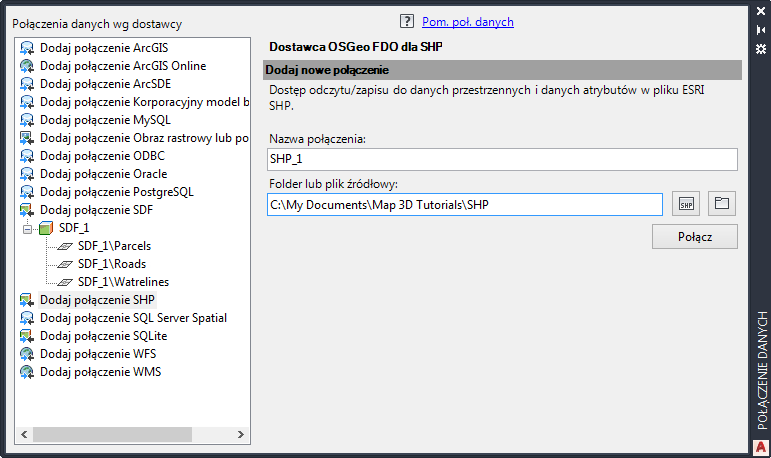The width and height of the screenshot is (771, 458).
Task: Click the folder browse icon
Action: coord(721,204)
